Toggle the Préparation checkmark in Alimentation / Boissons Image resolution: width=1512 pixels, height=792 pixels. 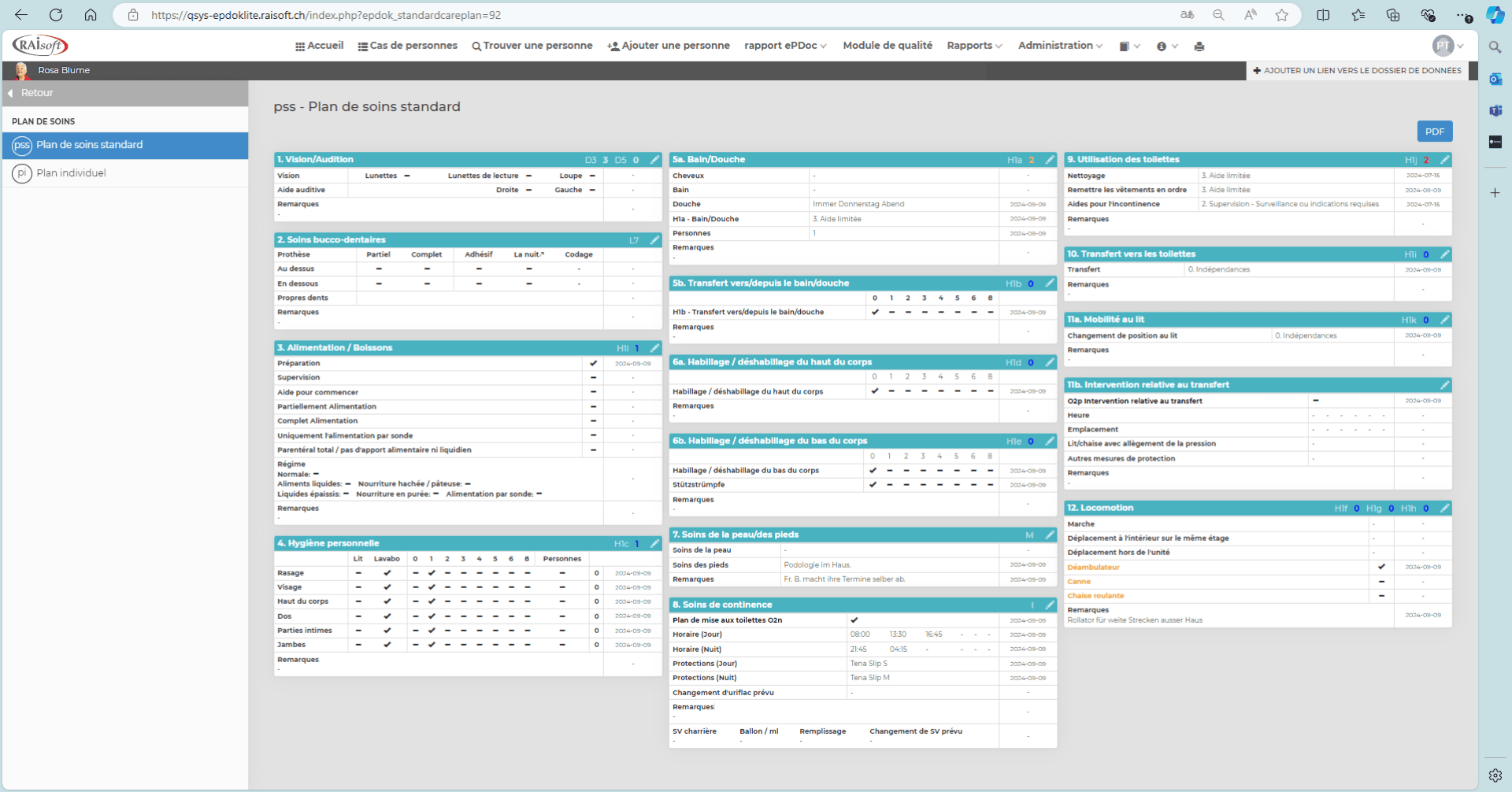pos(594,363)
